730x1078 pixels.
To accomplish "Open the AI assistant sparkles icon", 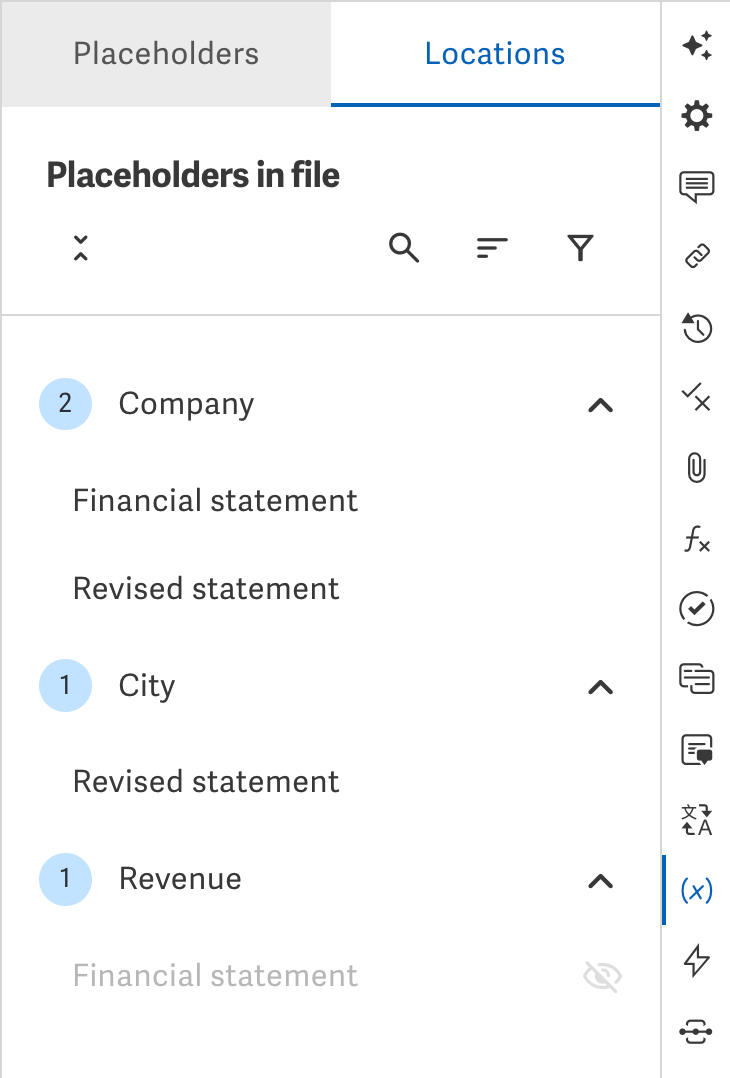I will coord(696,44).
